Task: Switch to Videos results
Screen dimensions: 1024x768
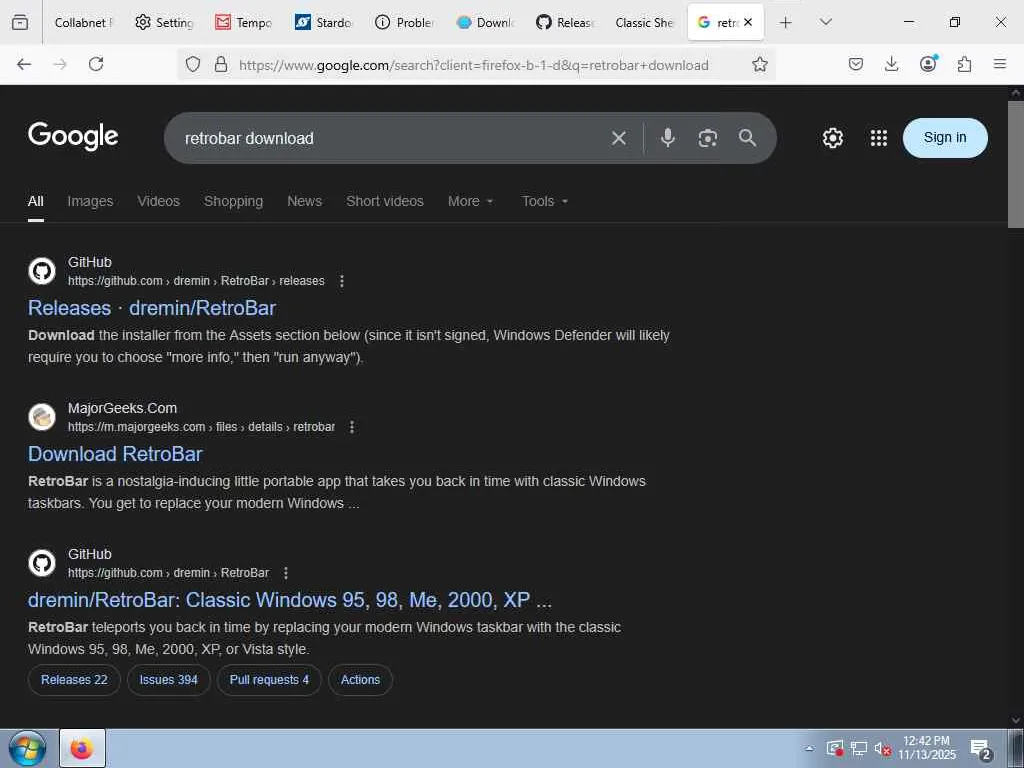Action: (158, 201)
